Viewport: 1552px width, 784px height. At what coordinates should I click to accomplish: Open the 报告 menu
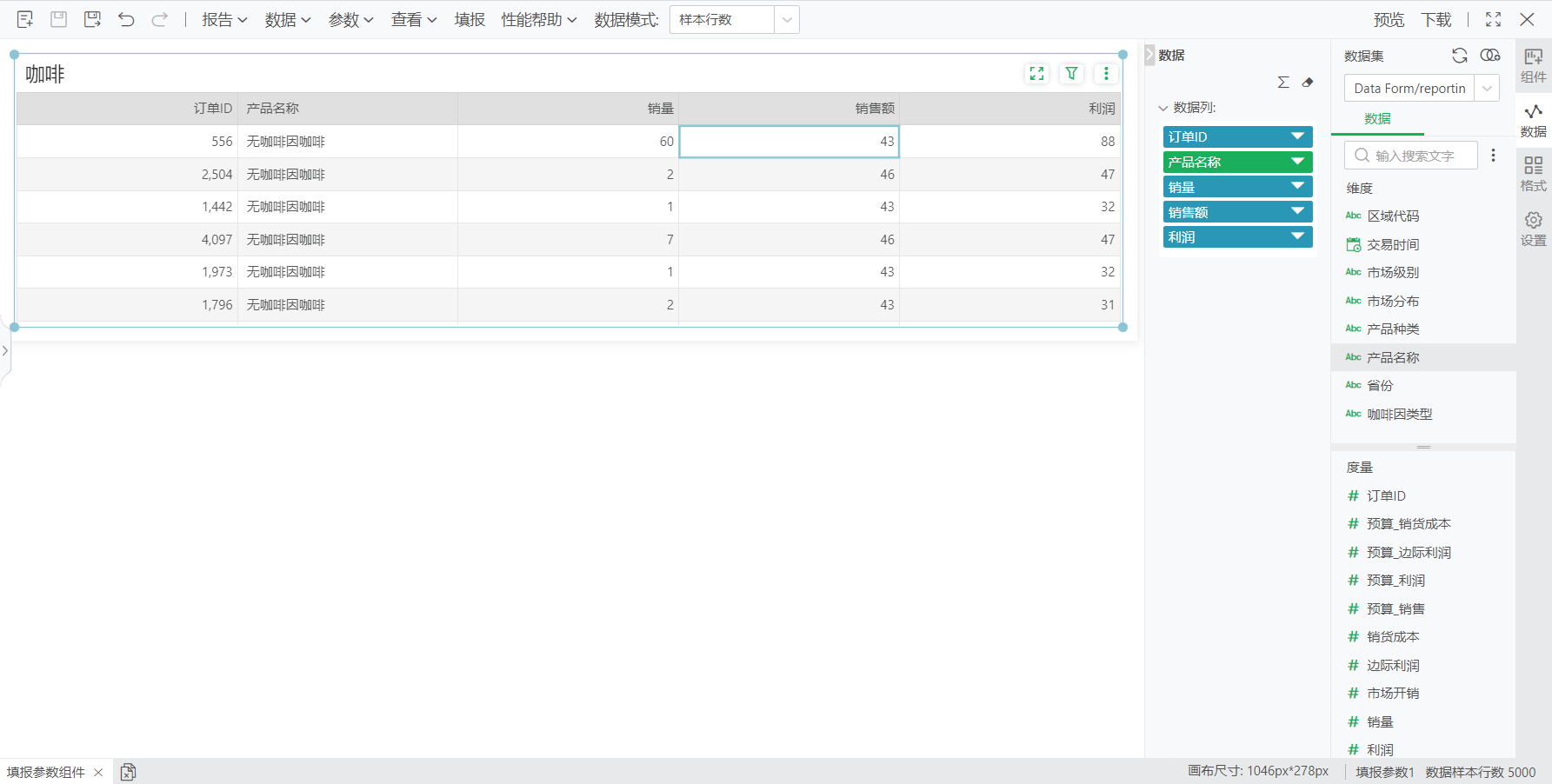pos(224,19)
